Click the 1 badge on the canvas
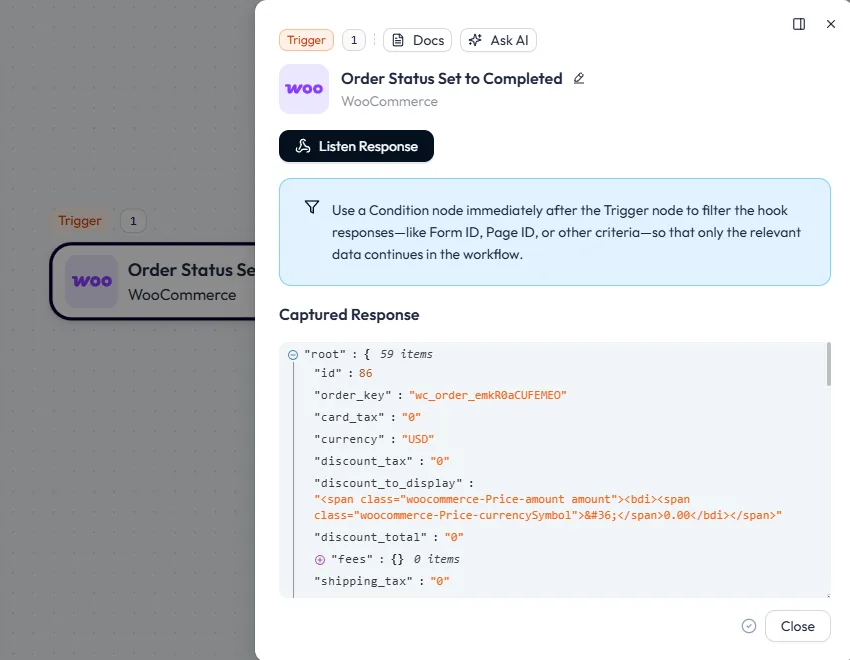 click(133, 221)
